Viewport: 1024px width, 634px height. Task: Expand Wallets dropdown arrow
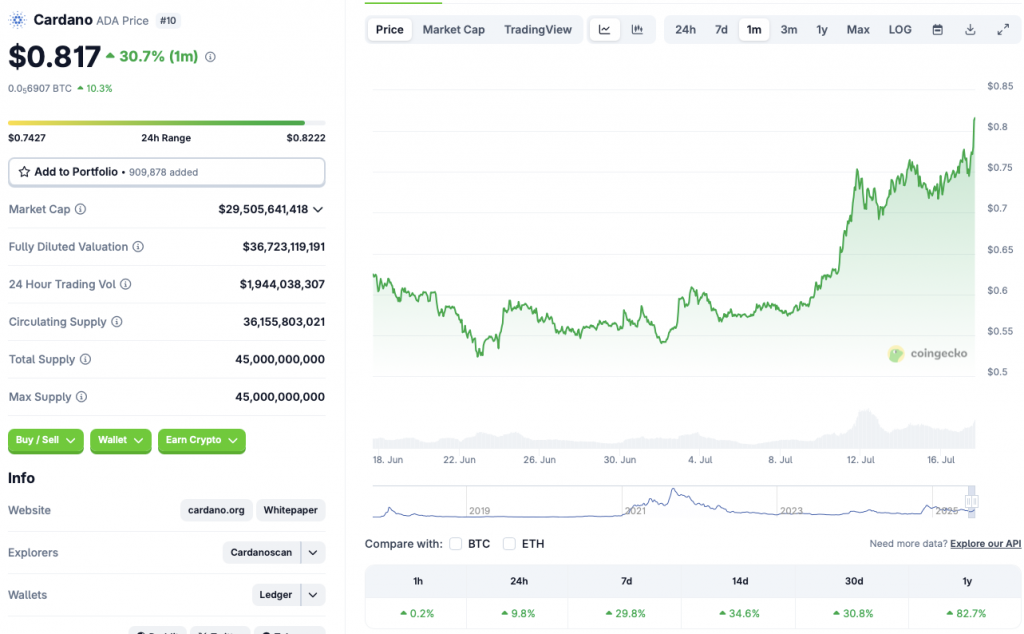pyautogui.click(x=313, y=595)
